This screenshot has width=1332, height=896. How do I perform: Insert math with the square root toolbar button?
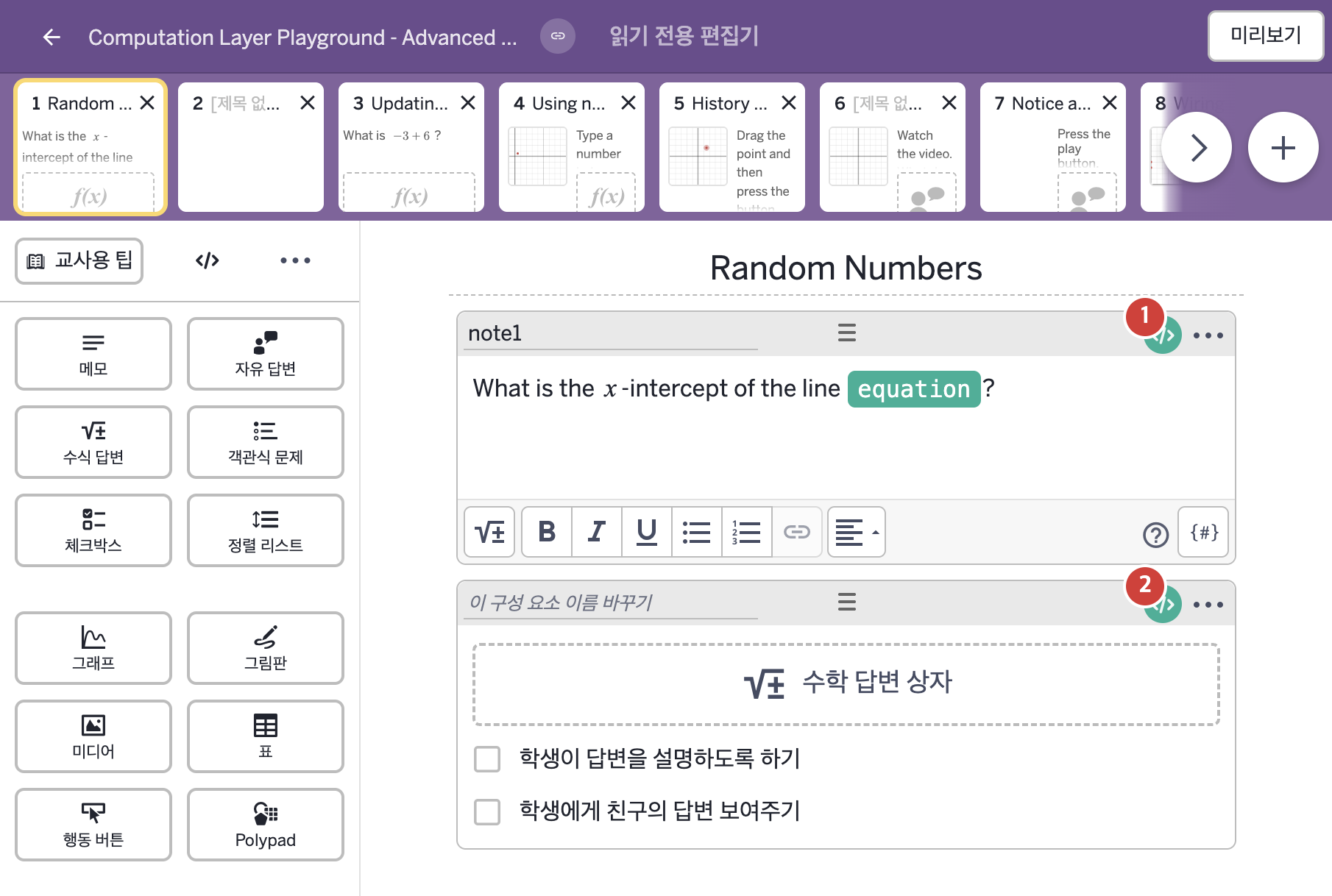[489, 532]
